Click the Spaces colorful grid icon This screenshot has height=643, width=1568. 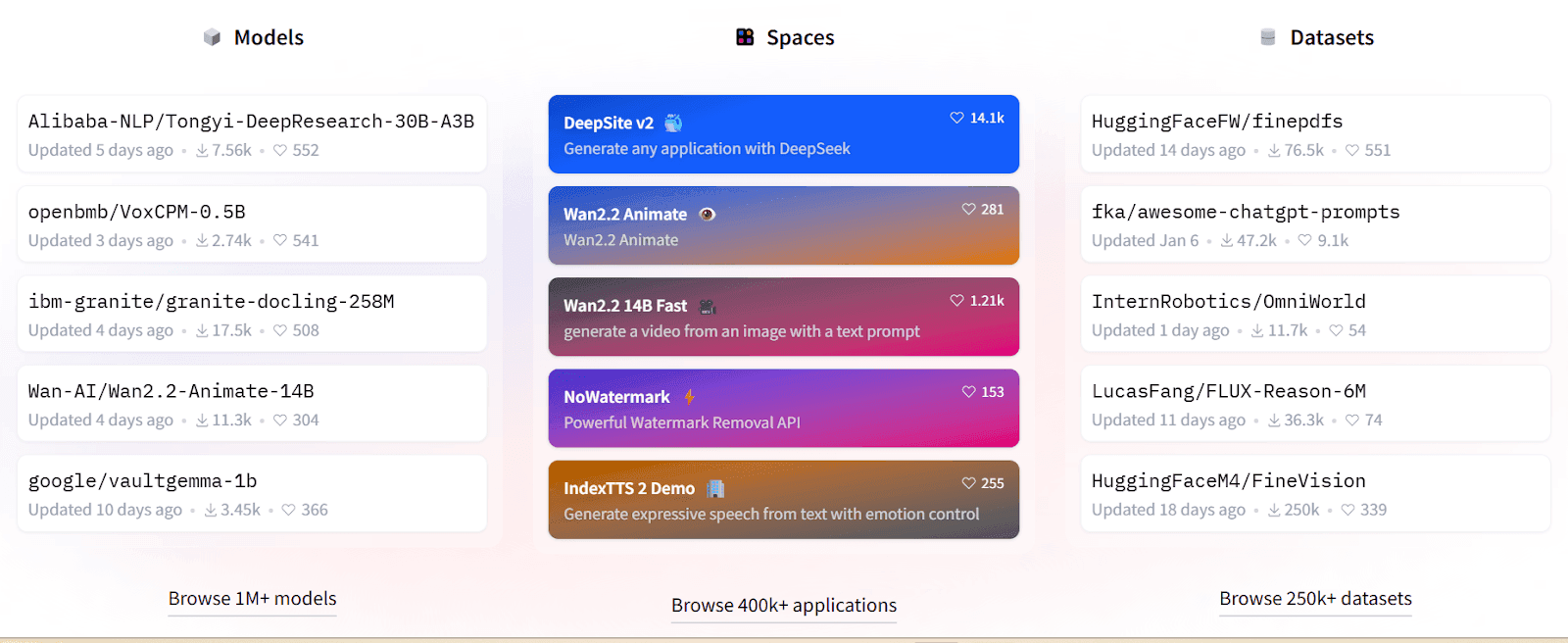pyautogui.click(x=745, y=37)
